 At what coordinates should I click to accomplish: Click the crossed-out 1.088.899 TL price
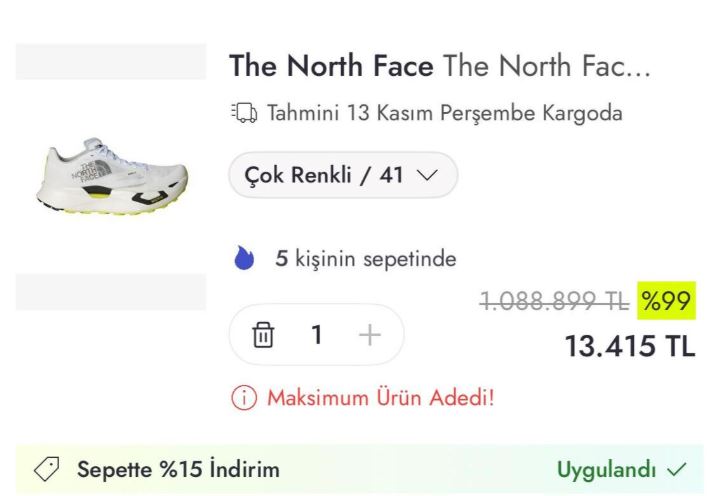click(554, 301)
